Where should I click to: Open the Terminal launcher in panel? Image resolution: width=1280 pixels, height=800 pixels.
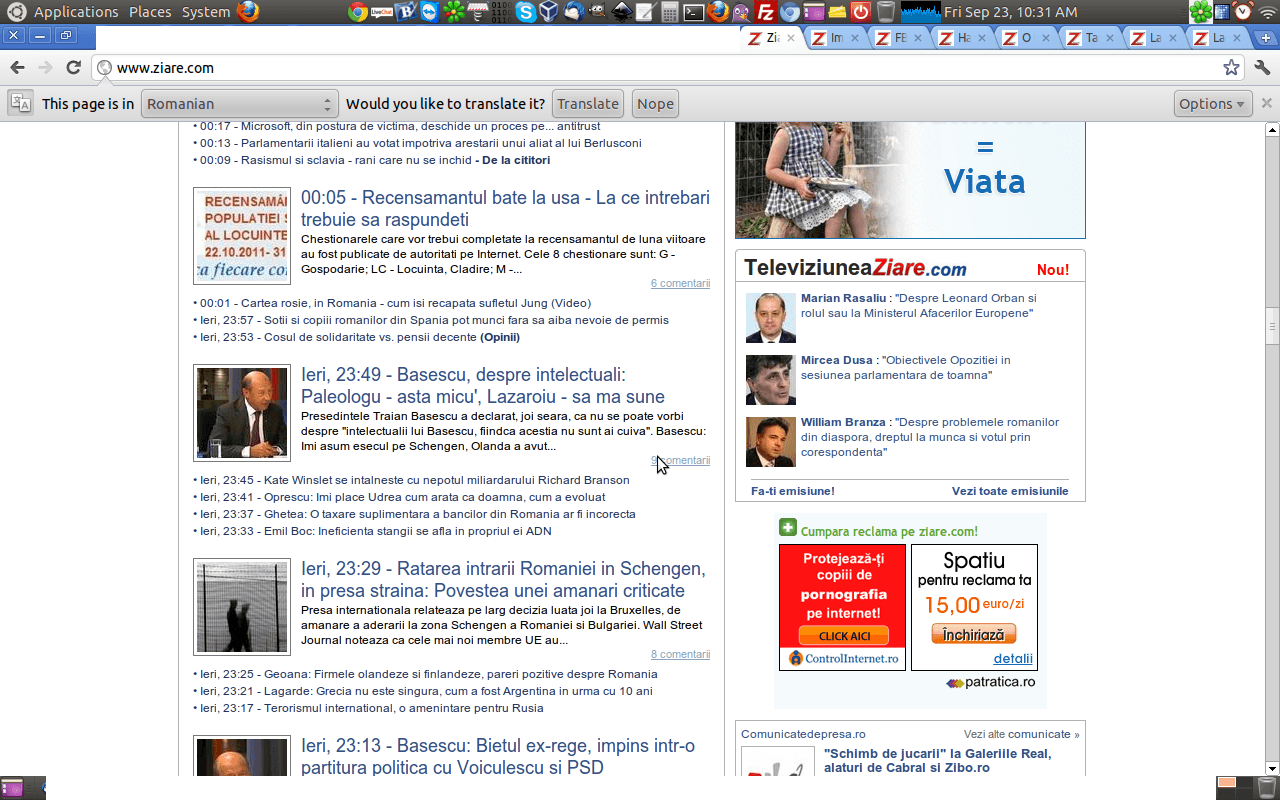click(693, 12)
